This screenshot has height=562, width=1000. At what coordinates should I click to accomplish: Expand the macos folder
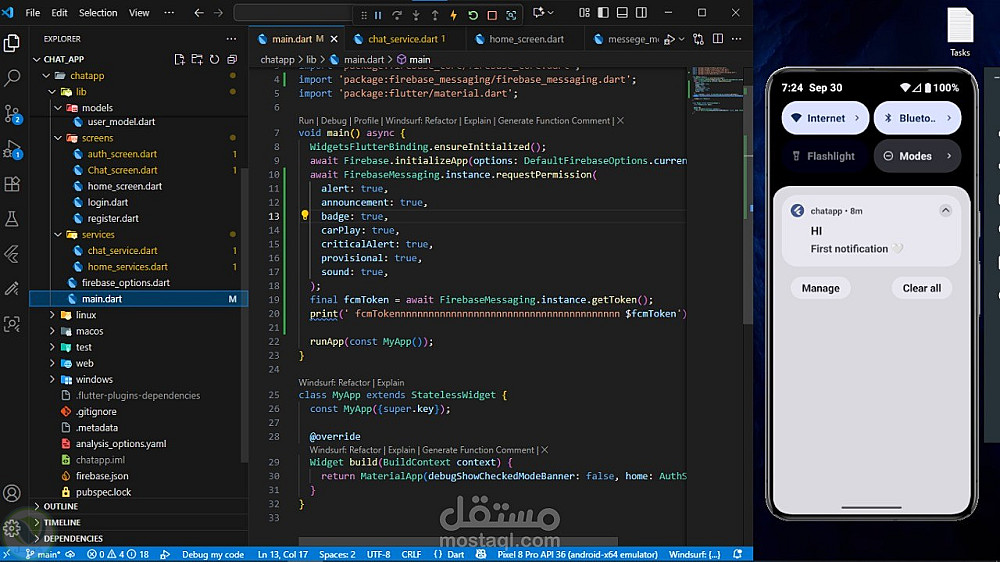click(52, 331)
